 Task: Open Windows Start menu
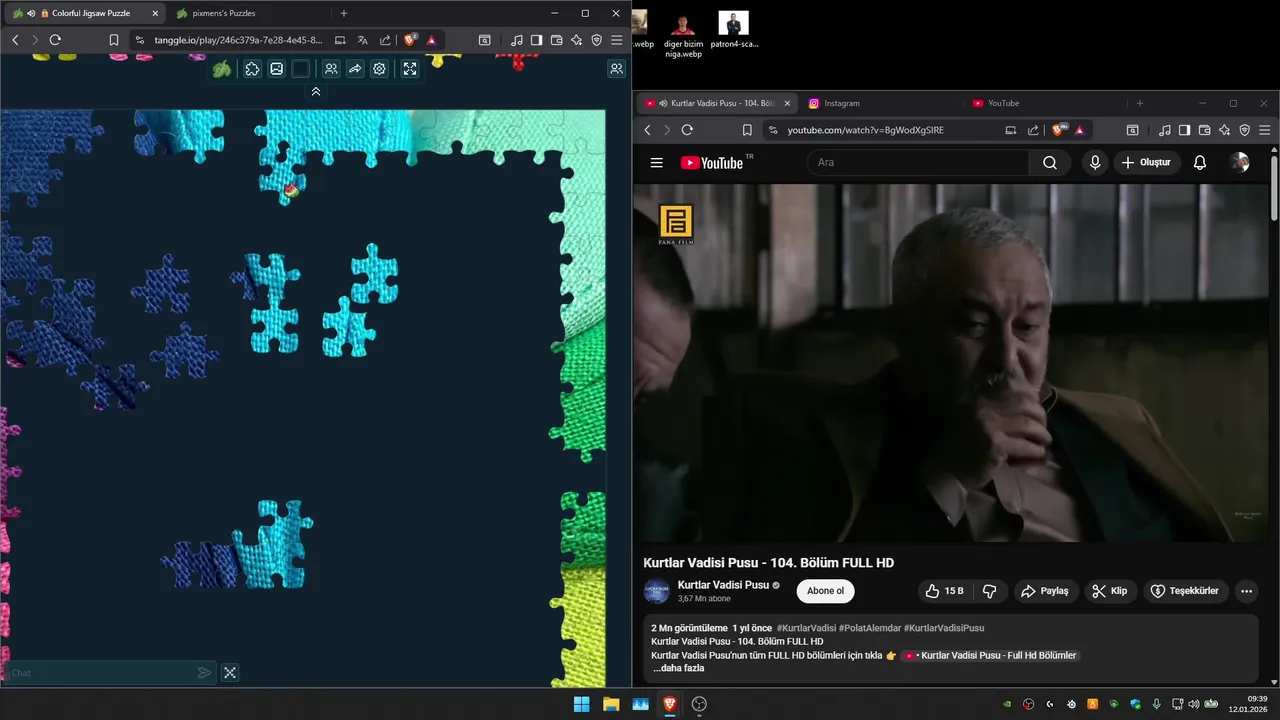[x=581, y=704]
